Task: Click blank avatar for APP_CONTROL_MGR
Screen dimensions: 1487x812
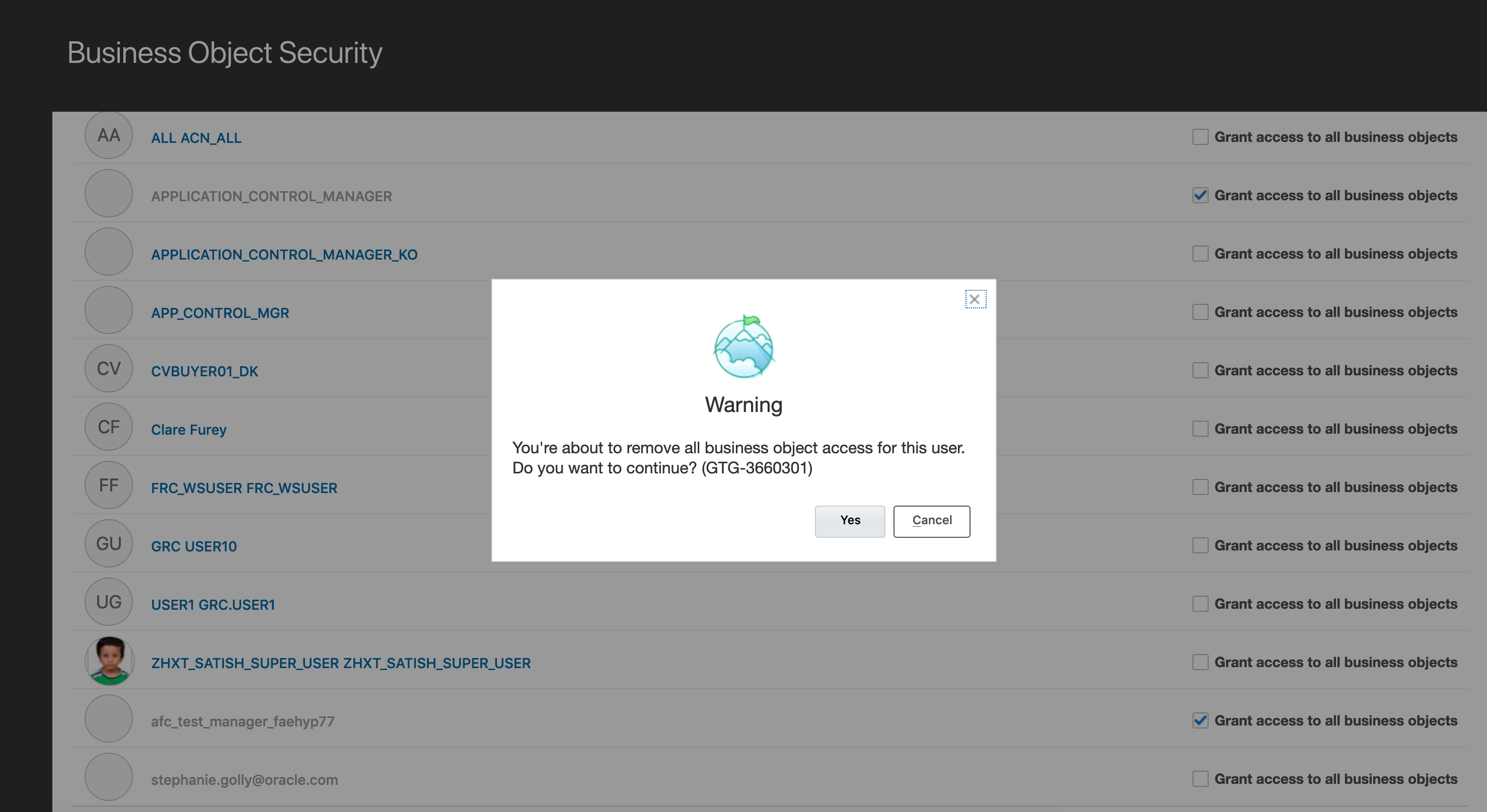Action: click(109, 310)
